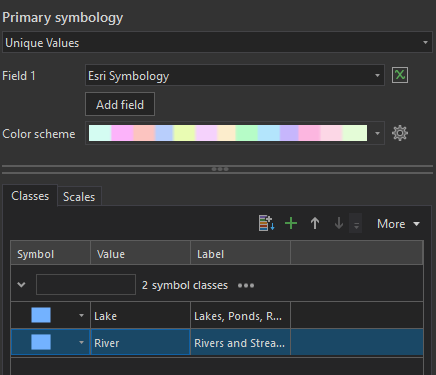Switch to the Scales tab

coord(79,197)
